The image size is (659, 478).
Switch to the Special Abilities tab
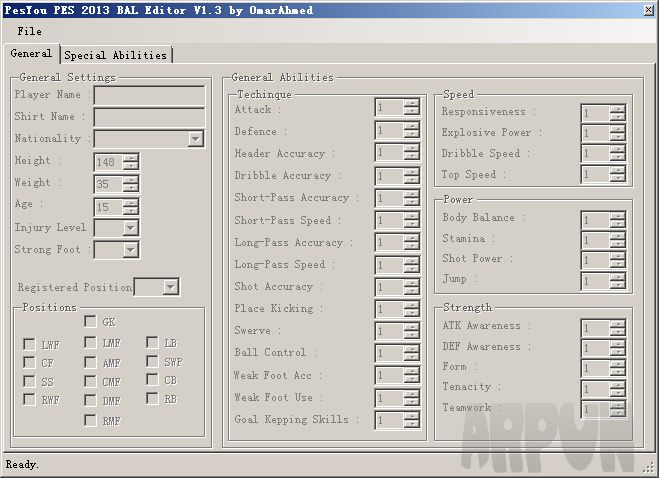(116, 55)
